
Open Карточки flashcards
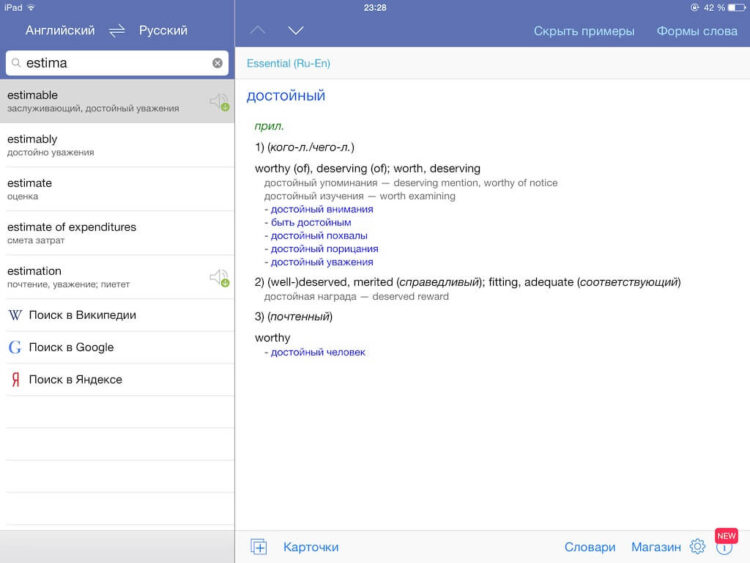pos(311,547)
